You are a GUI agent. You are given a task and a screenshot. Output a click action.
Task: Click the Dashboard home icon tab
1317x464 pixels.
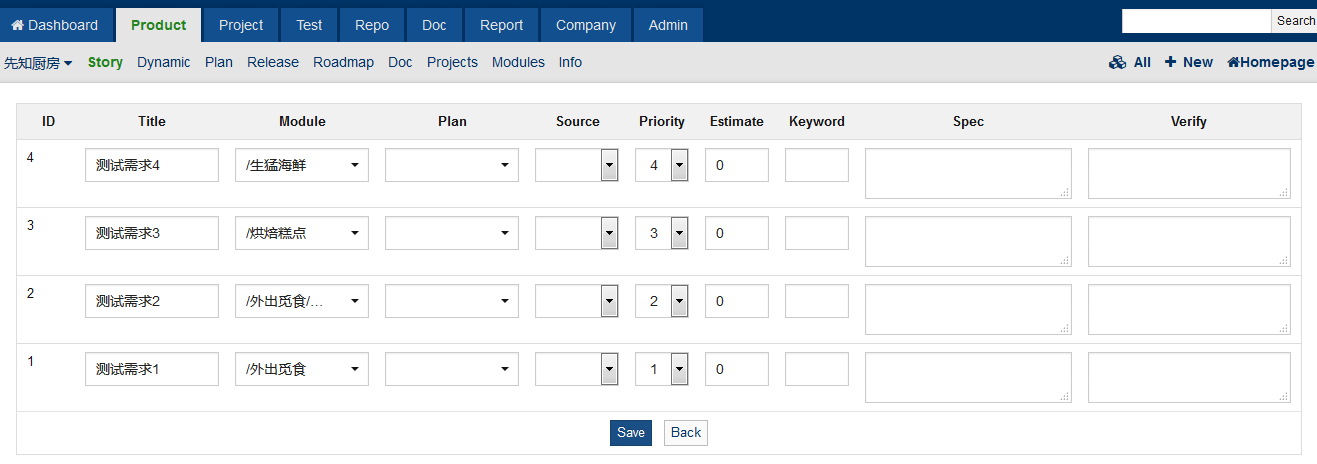(17, 25)
